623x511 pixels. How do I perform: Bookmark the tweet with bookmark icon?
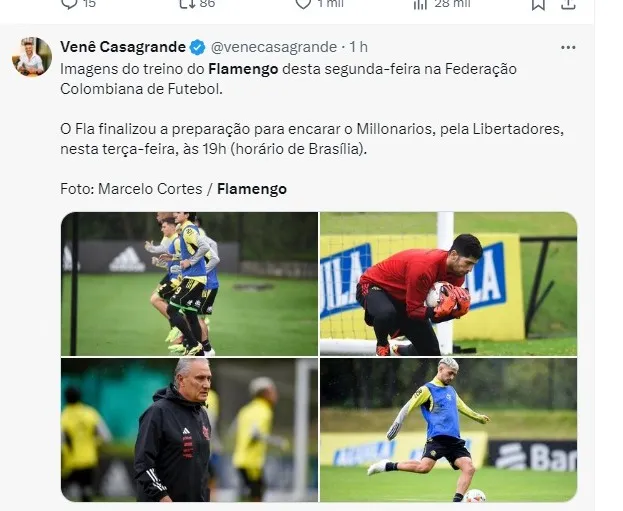(x=538, y=4)
